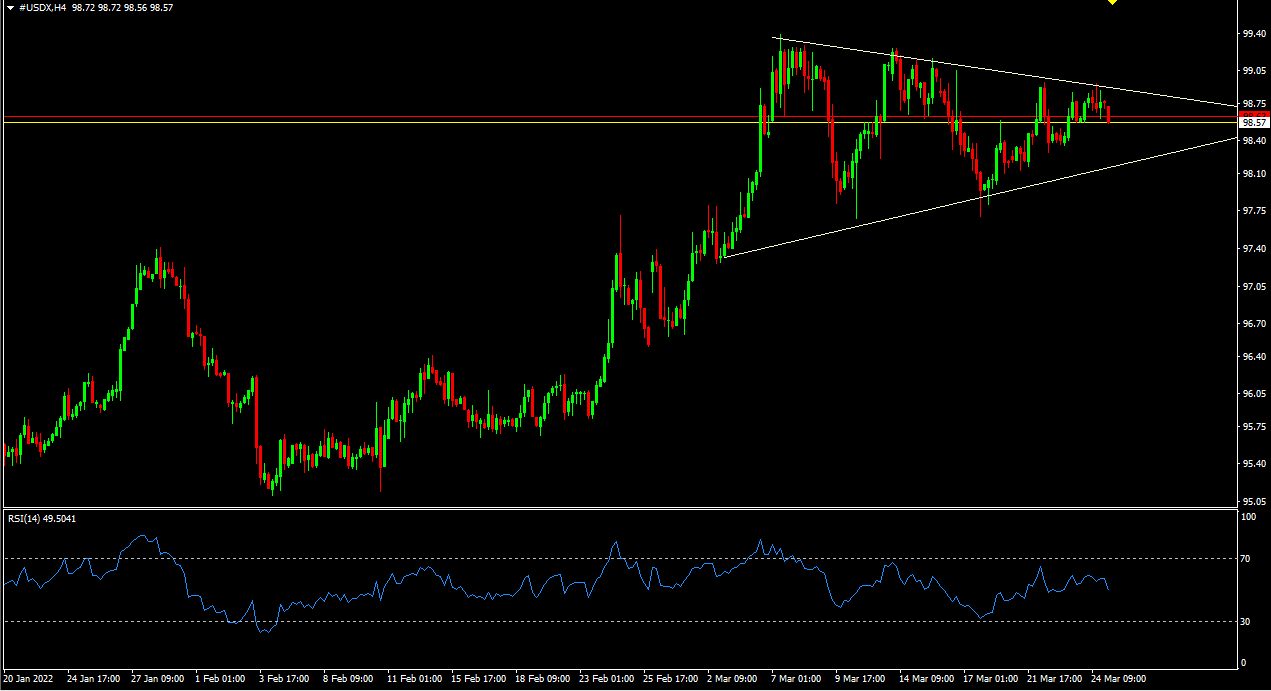Click the RSI 70 level on indicator scale
The height and width of the screenshot is (691, 1271).
click(1246, 559)
